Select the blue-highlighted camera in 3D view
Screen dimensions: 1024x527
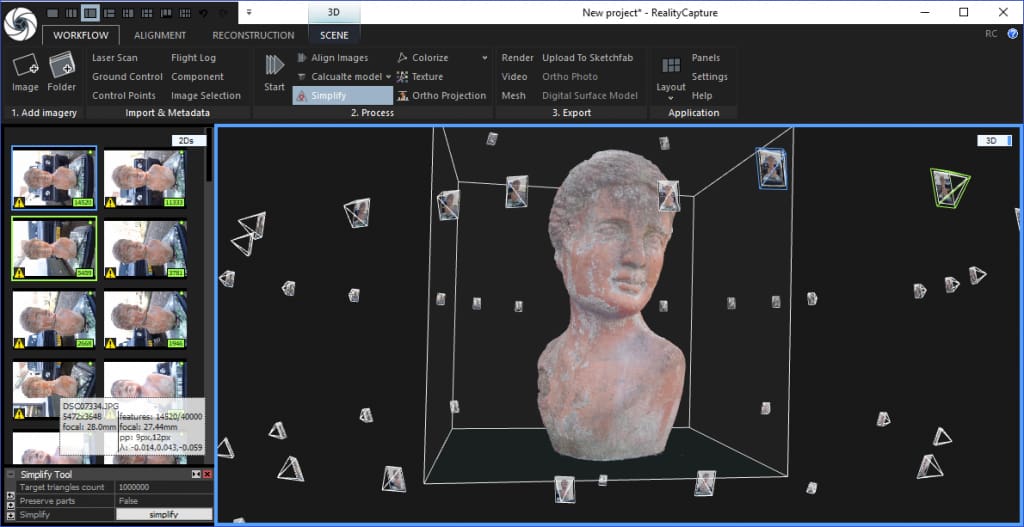pos(771,168)
